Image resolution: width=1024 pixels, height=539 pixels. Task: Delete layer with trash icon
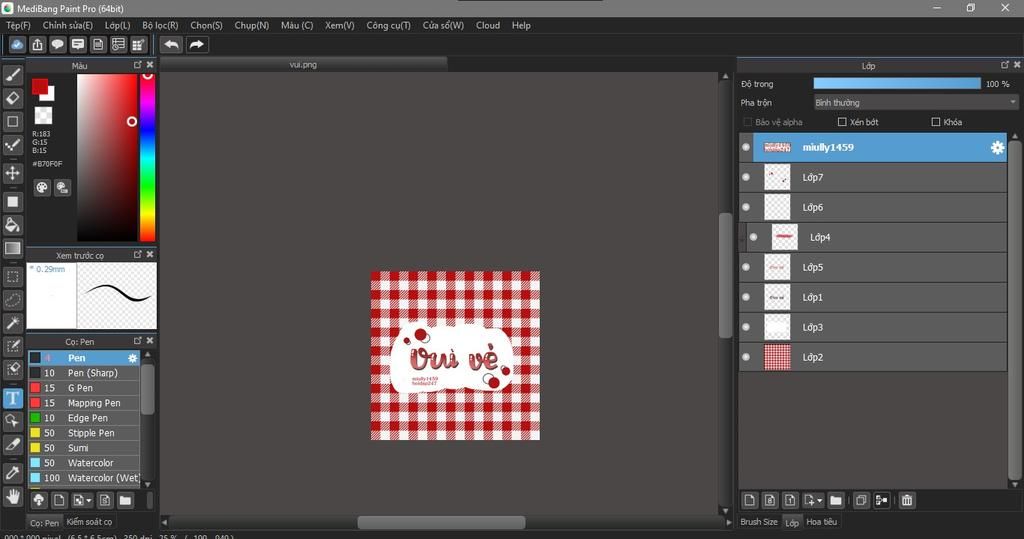coord(906,500)
